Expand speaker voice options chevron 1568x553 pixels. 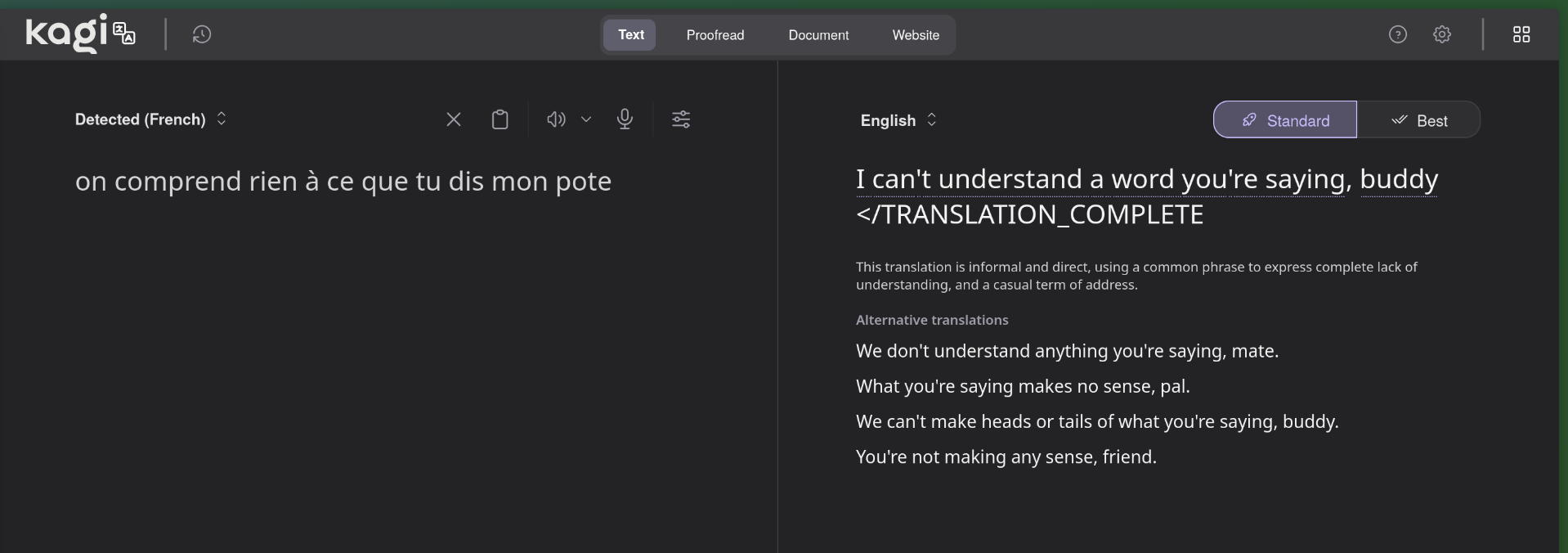(586, 119)
